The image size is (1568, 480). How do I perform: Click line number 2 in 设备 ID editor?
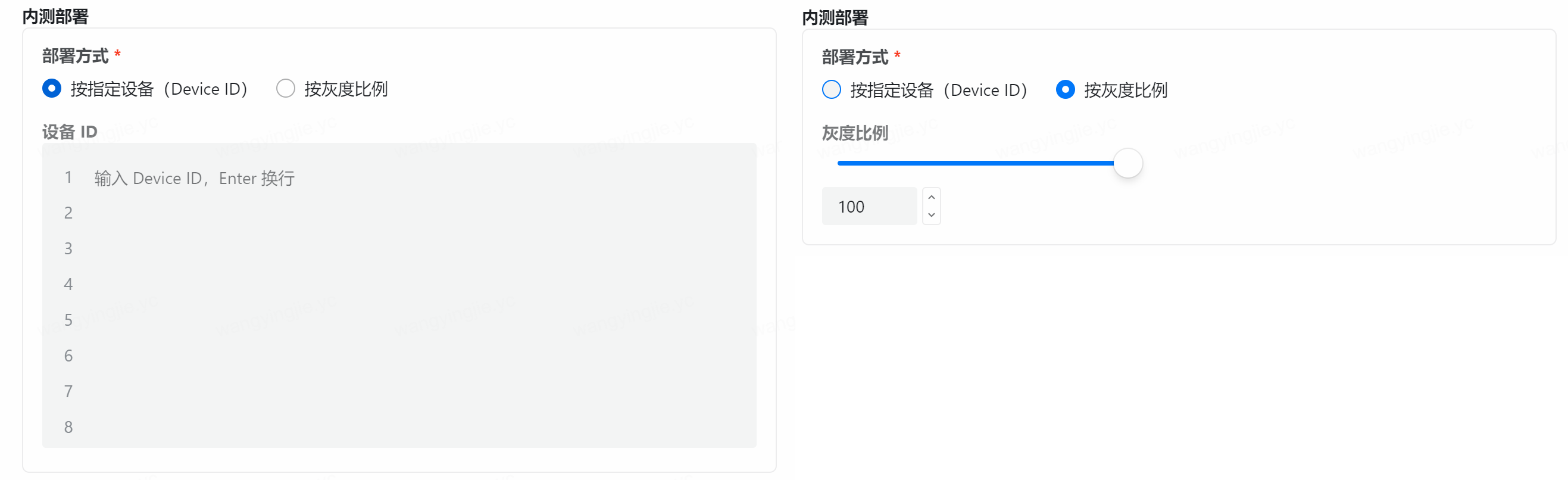68,213
